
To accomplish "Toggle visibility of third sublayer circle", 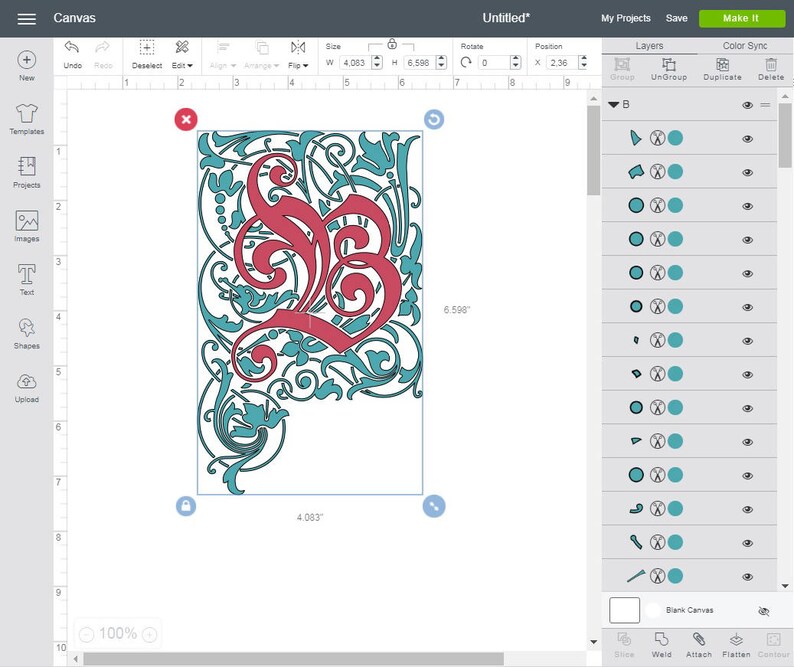I will (747, 206).
